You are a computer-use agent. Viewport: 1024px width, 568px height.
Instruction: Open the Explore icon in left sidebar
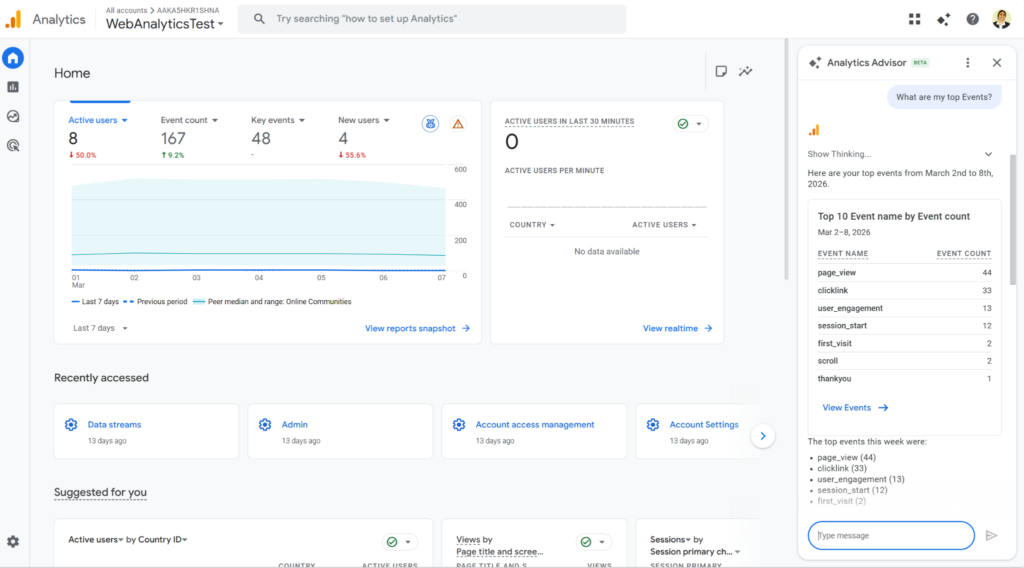13,116
